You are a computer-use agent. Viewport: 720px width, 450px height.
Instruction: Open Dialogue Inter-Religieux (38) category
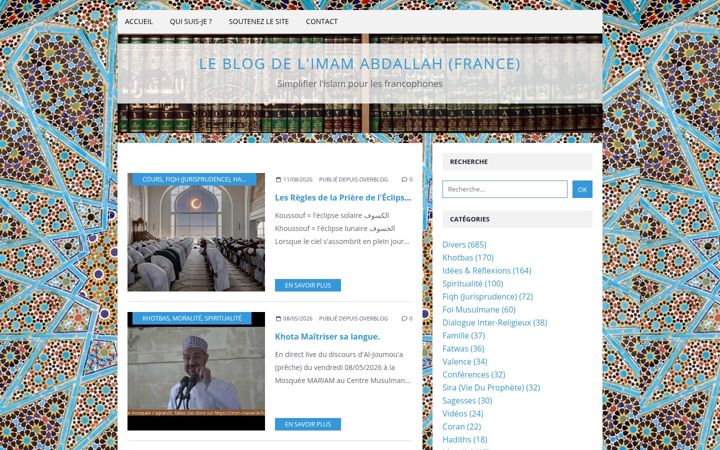pyautogui.click(x=495, y=322)
